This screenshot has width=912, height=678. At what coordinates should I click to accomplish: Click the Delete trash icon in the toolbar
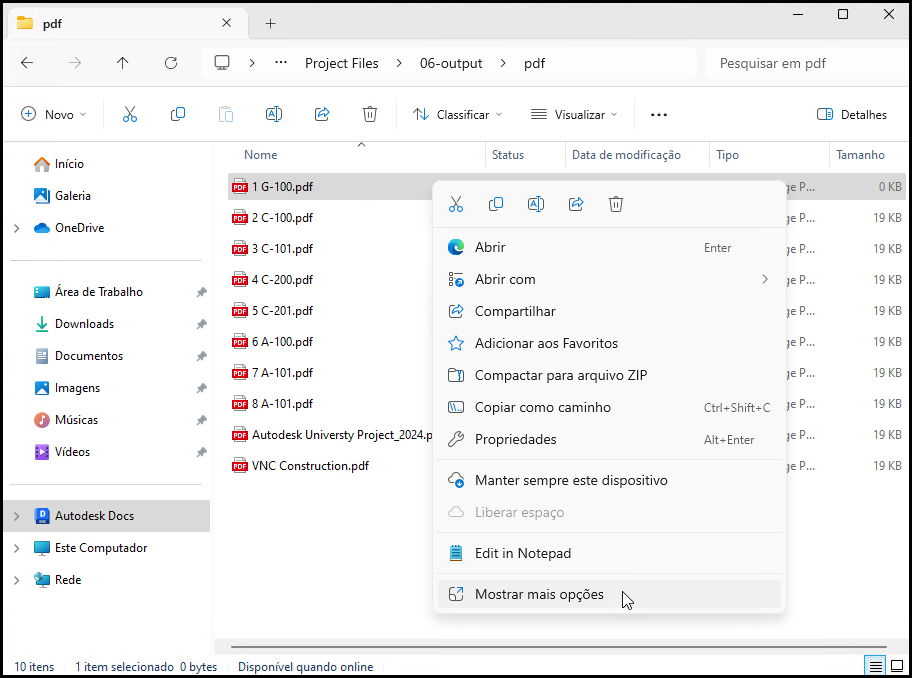pos(370,115)
